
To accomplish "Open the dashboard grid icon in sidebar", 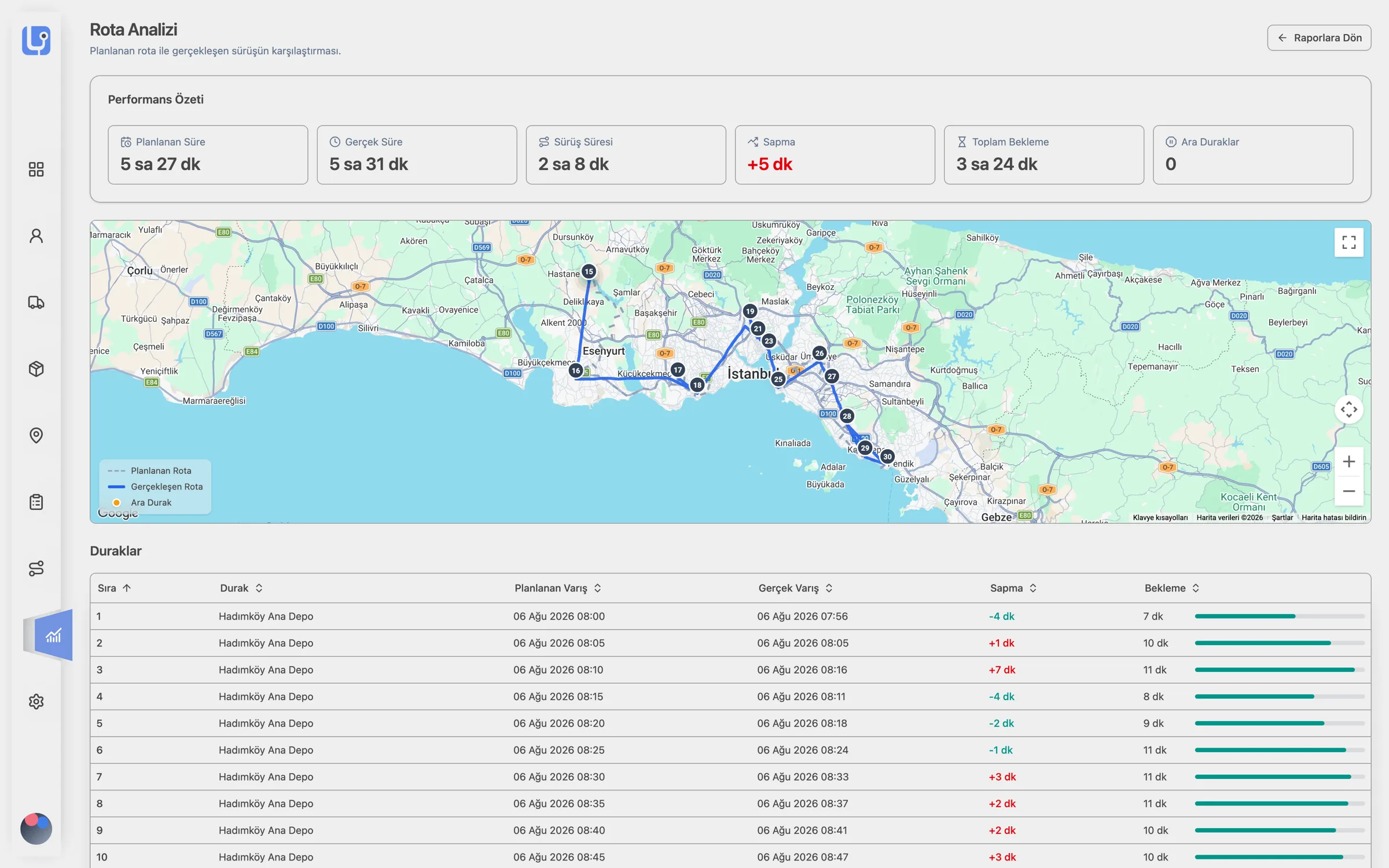I will 36,169.
